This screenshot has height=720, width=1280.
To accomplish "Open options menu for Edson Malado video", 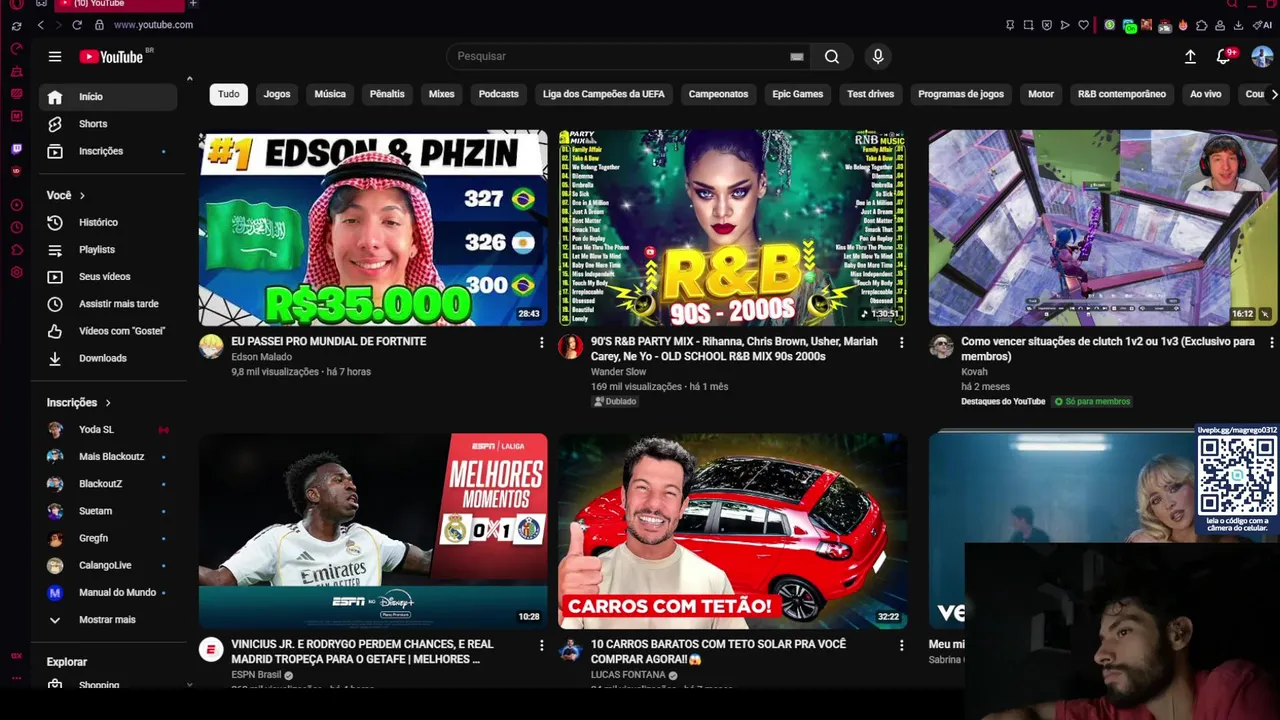I will click(x=541, y=343).
